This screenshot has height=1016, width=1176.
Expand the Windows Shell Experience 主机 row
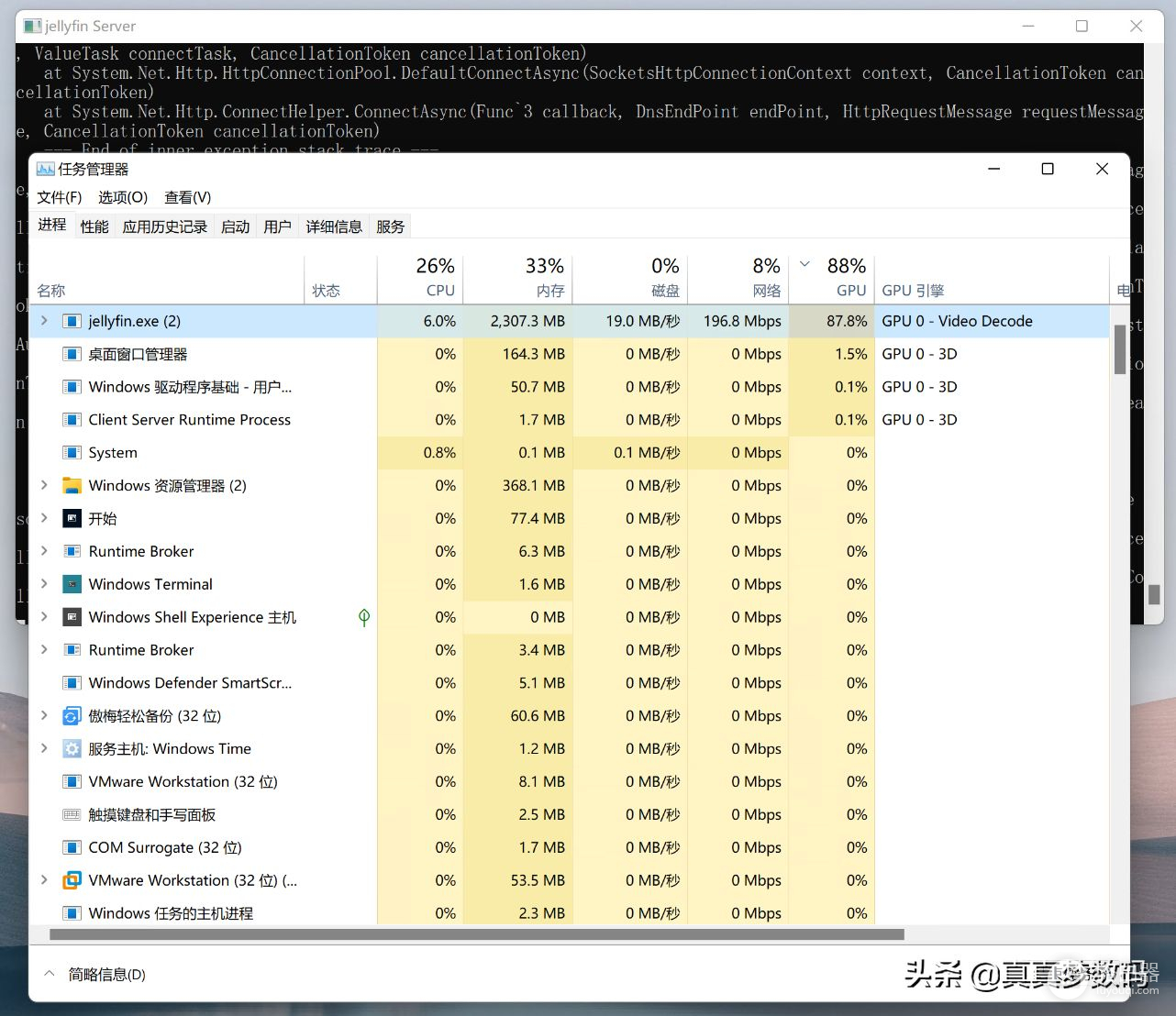[44, 617]
